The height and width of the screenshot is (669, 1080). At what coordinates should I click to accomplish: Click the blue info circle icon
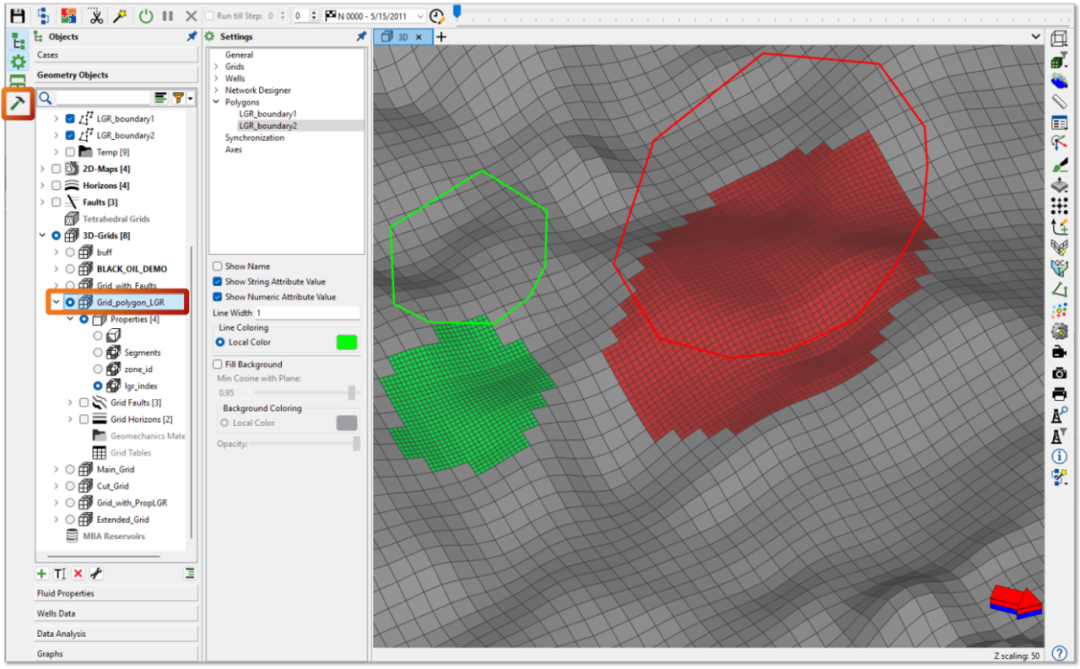[1059, 457]
